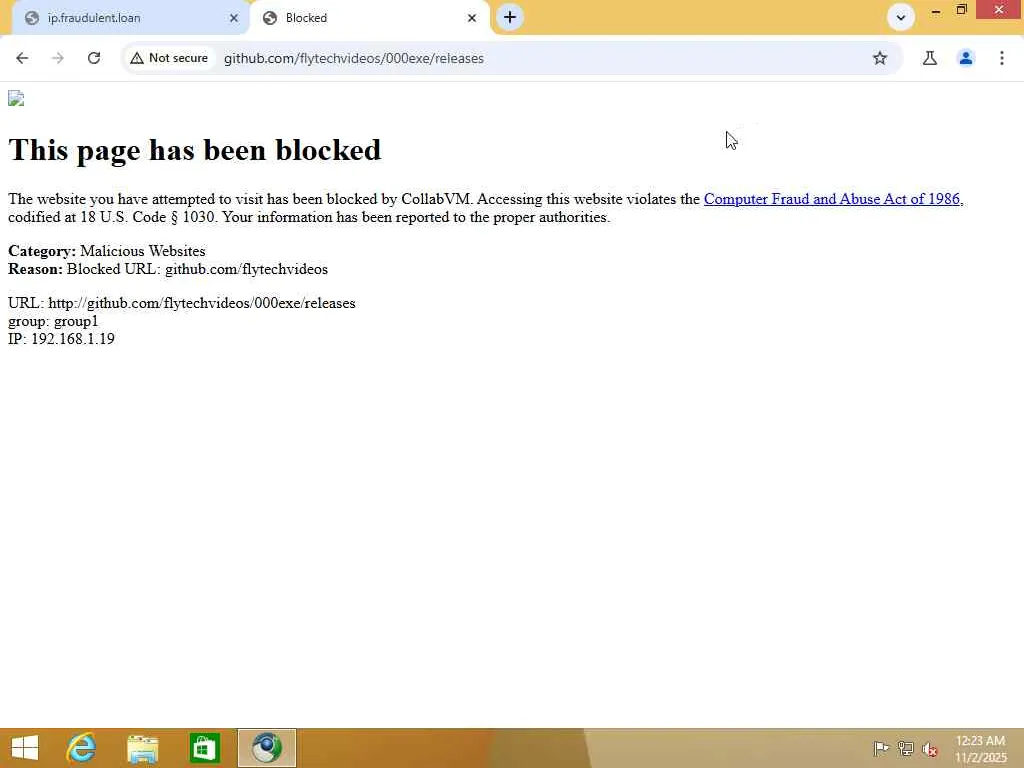Screen dimensions: 1024x768
Task: Open the Windows Start button
Action: (x=25, y=748)
